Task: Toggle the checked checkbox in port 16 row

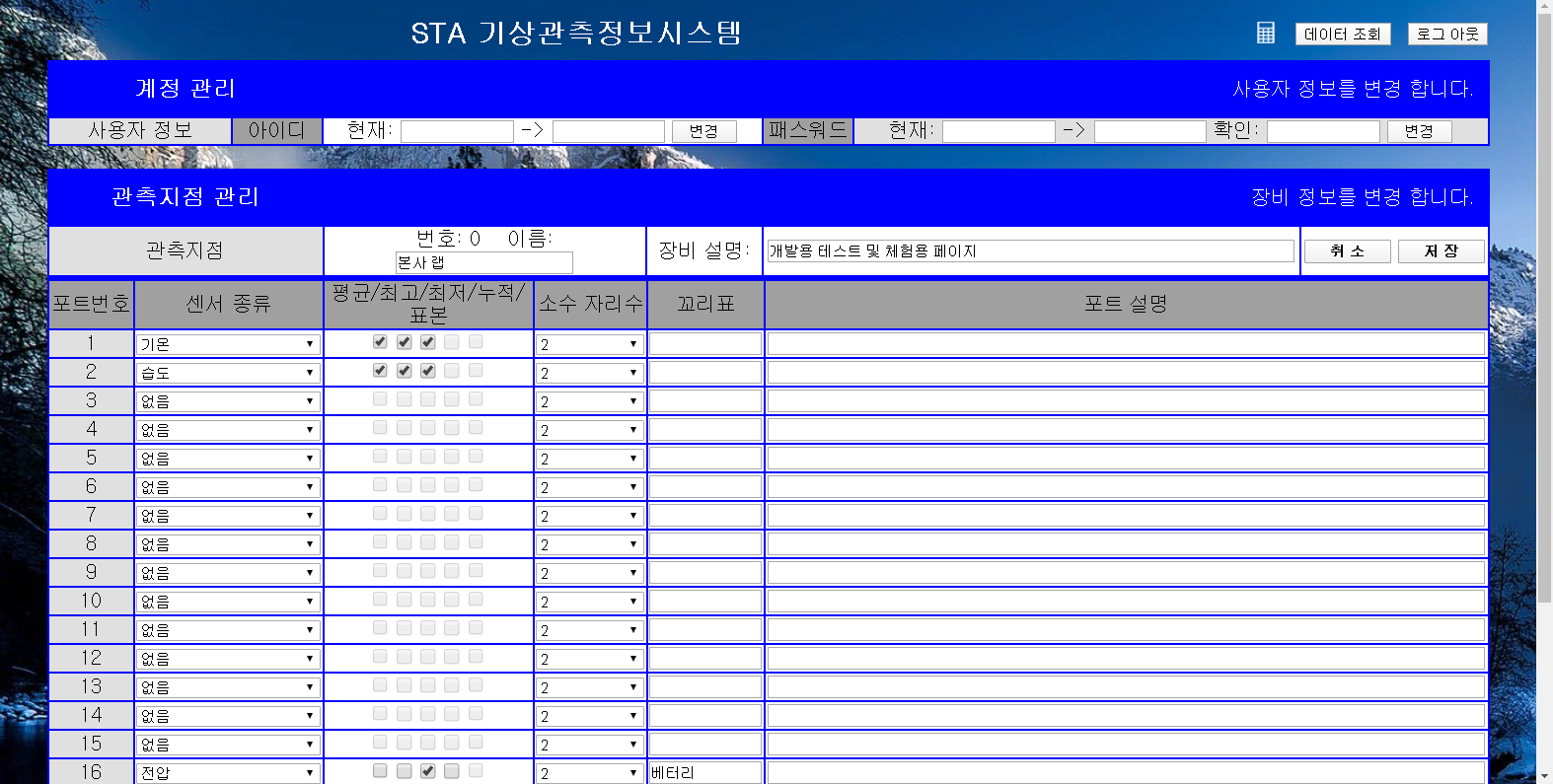Action: coord(427,771)
